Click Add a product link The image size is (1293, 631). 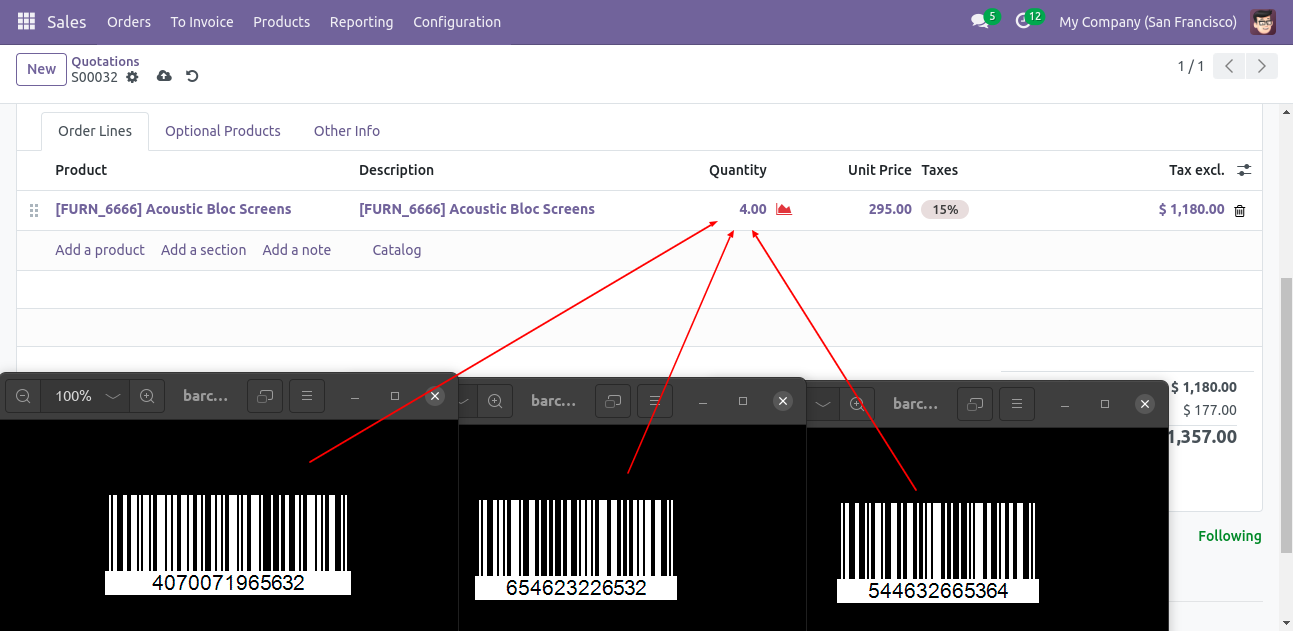point(100,250)
